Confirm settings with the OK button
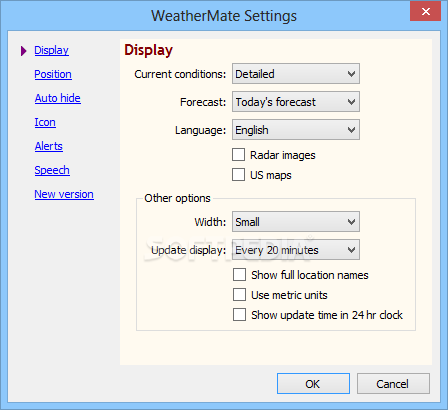 tap(313, 384)
